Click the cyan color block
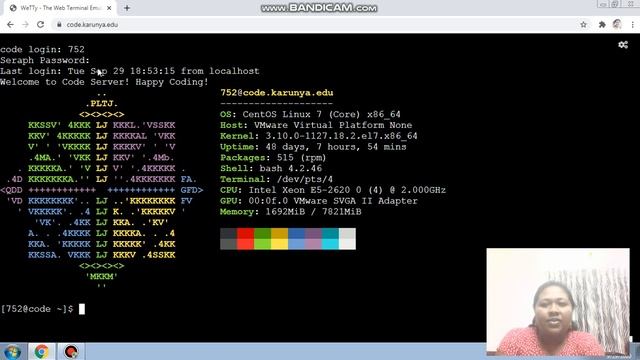 pos(330,239)
